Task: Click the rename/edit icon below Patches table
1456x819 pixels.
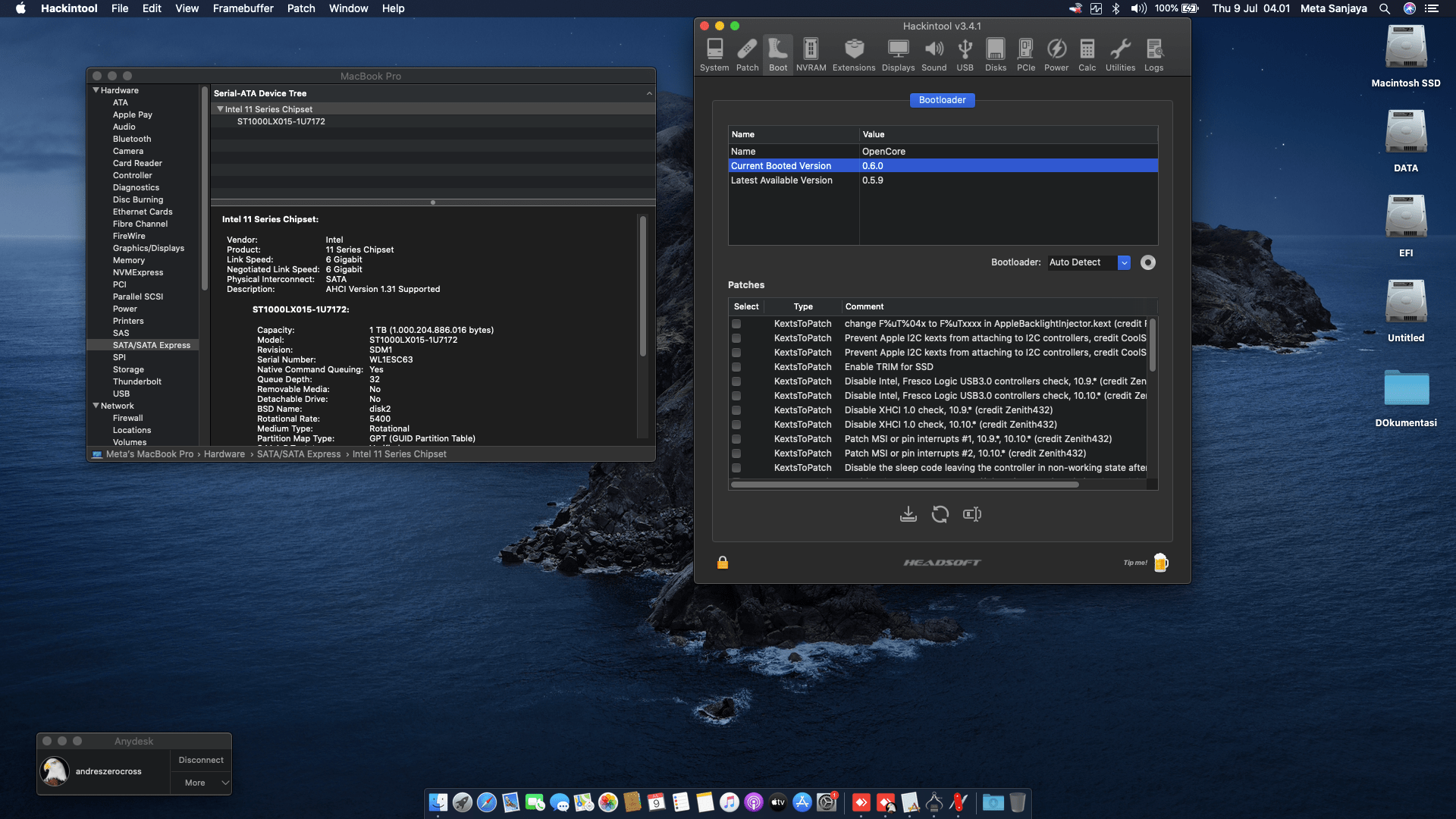Action: click(x=971, y=514)
